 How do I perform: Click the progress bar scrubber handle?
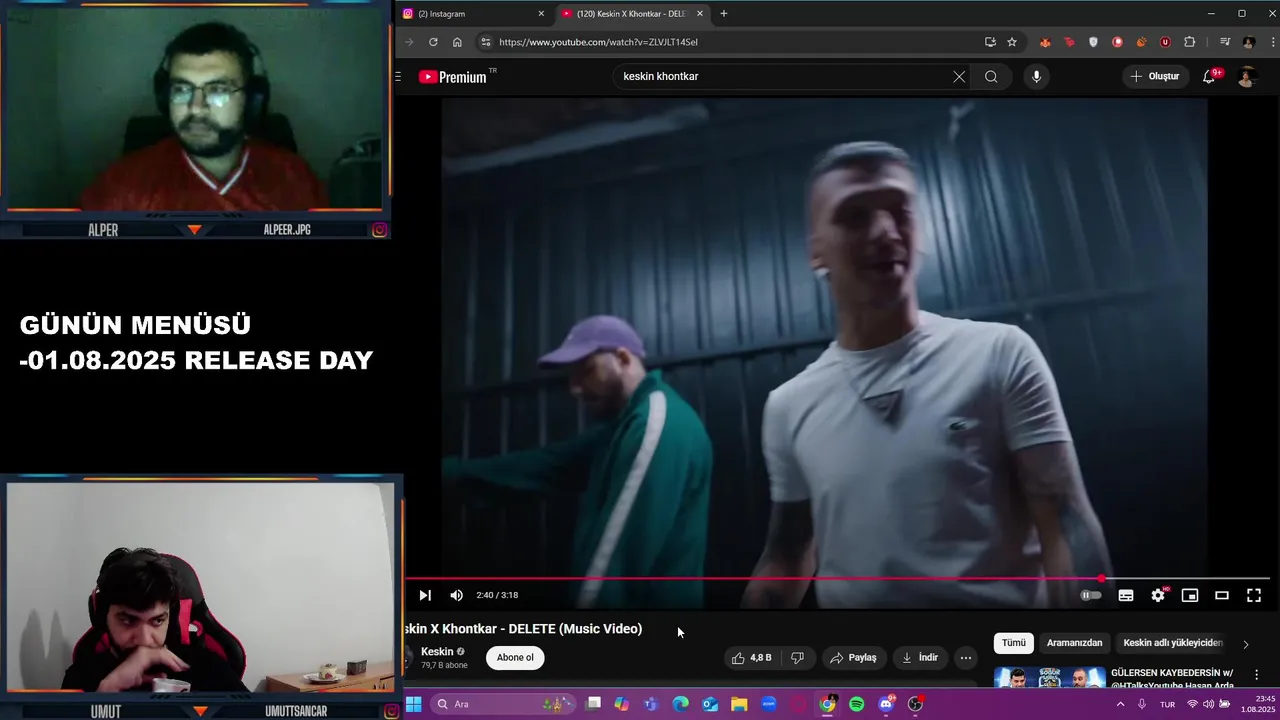tap(1101, 578)
